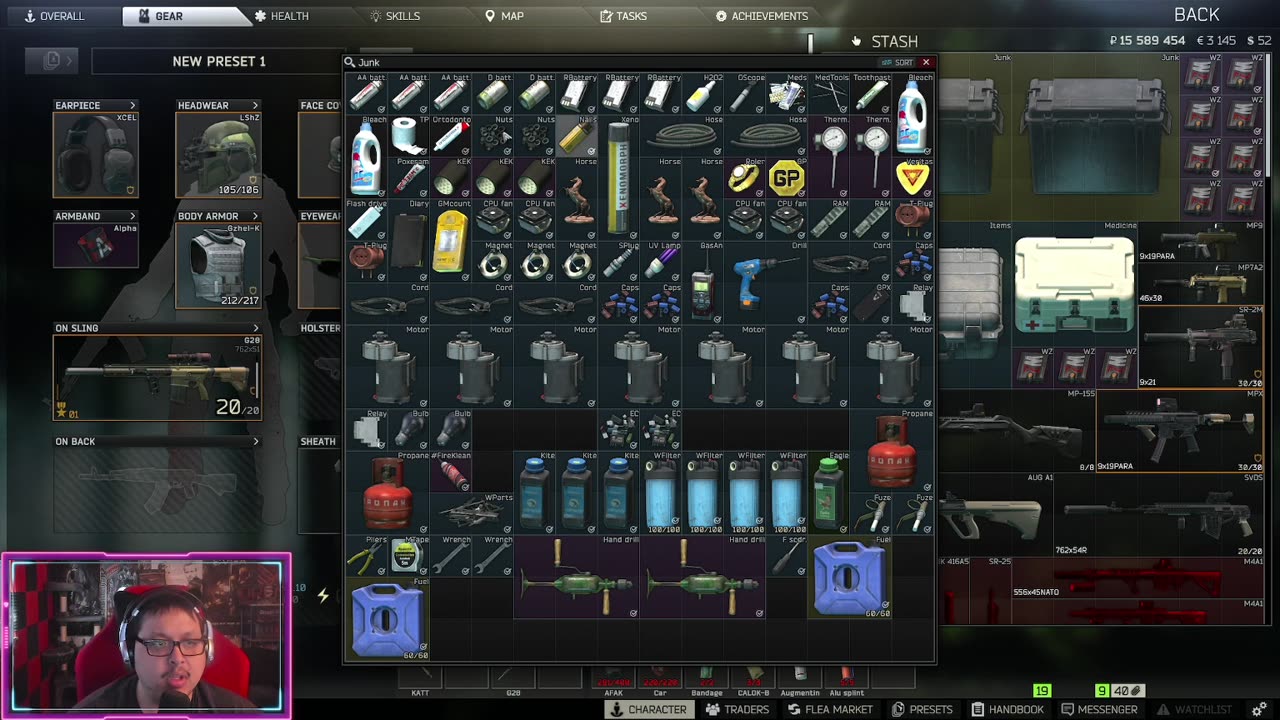Click the TP toilet paper roll
This screenshot has height=720, width=1280.
(409, 136)
